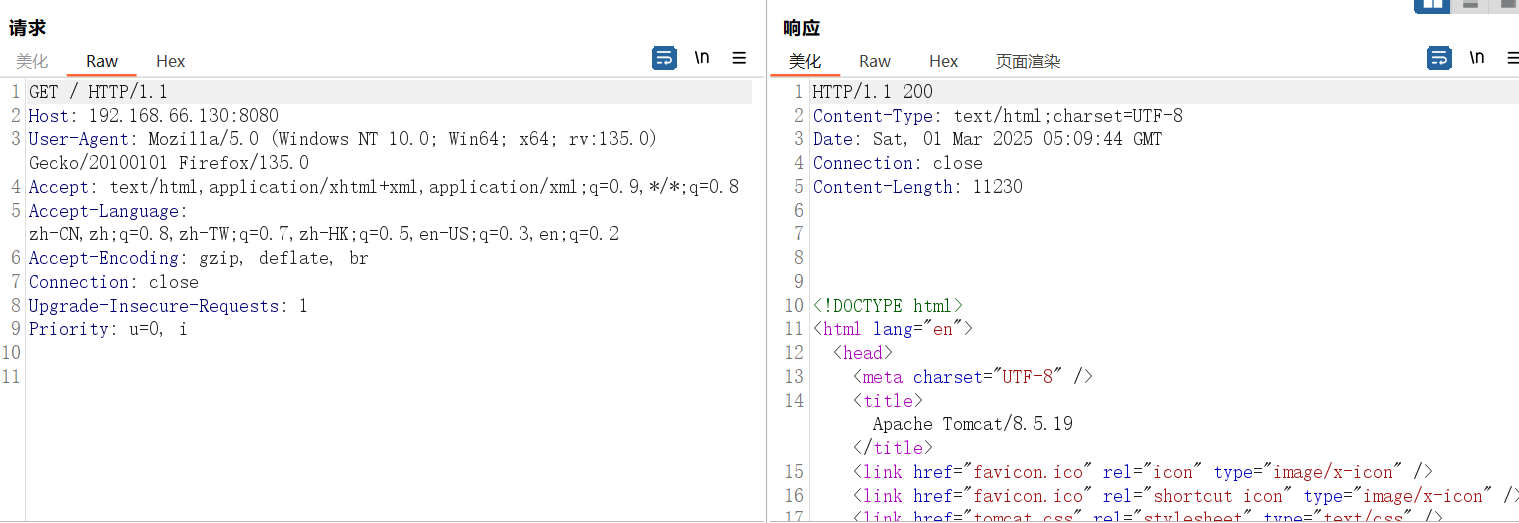The image size is (1519, 523).
Task: Switch the request view to Hex
Action: pos(171,61)
